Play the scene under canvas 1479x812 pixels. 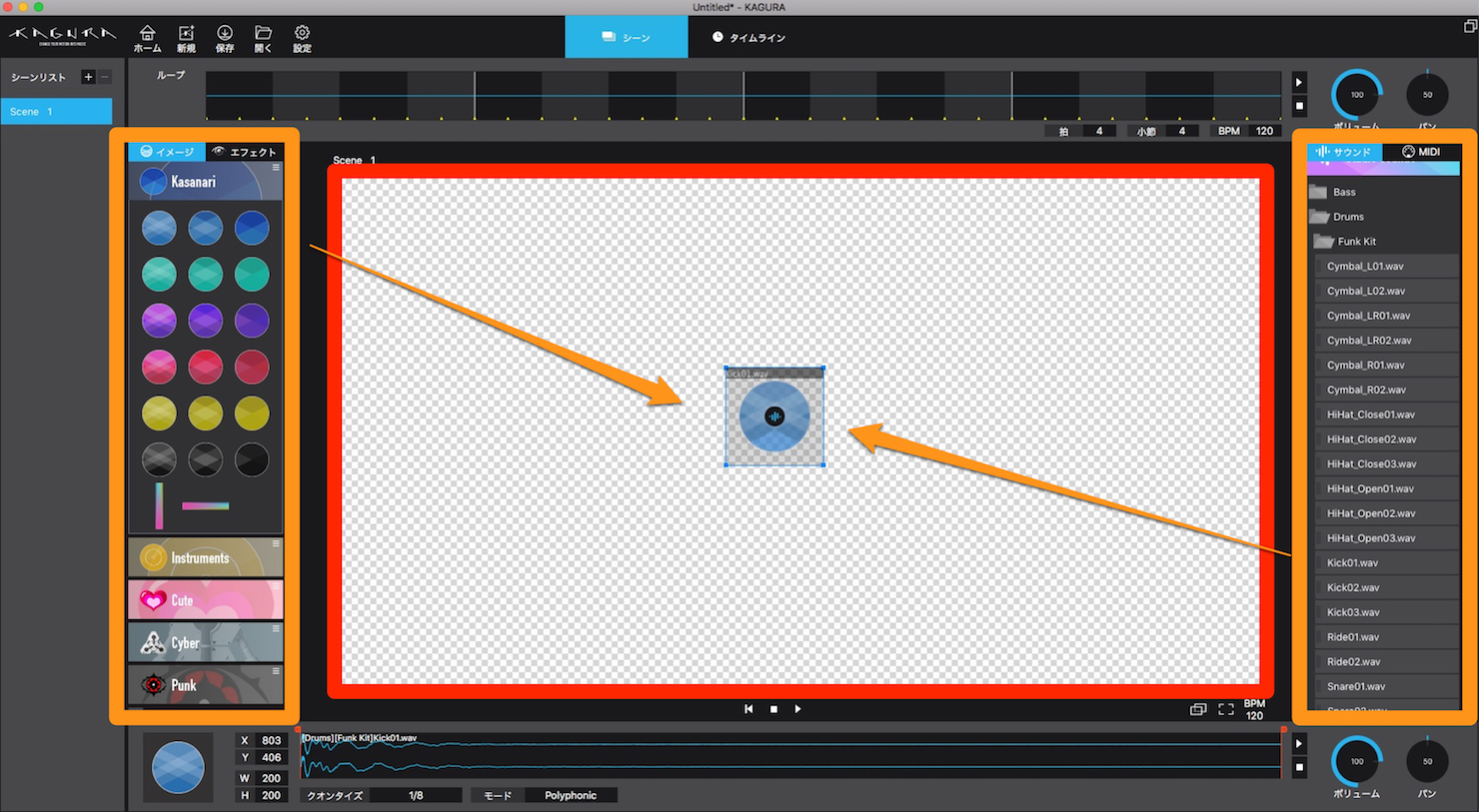(x=797, y=709)
